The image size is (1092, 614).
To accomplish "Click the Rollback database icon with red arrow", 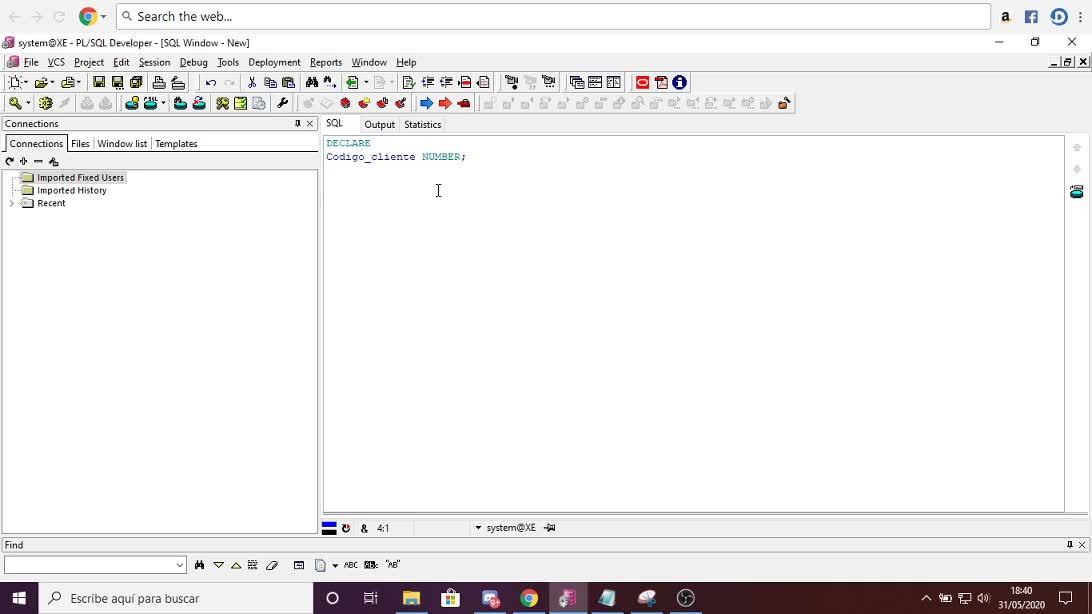I will pyautogui.click(x=199, y=103).
